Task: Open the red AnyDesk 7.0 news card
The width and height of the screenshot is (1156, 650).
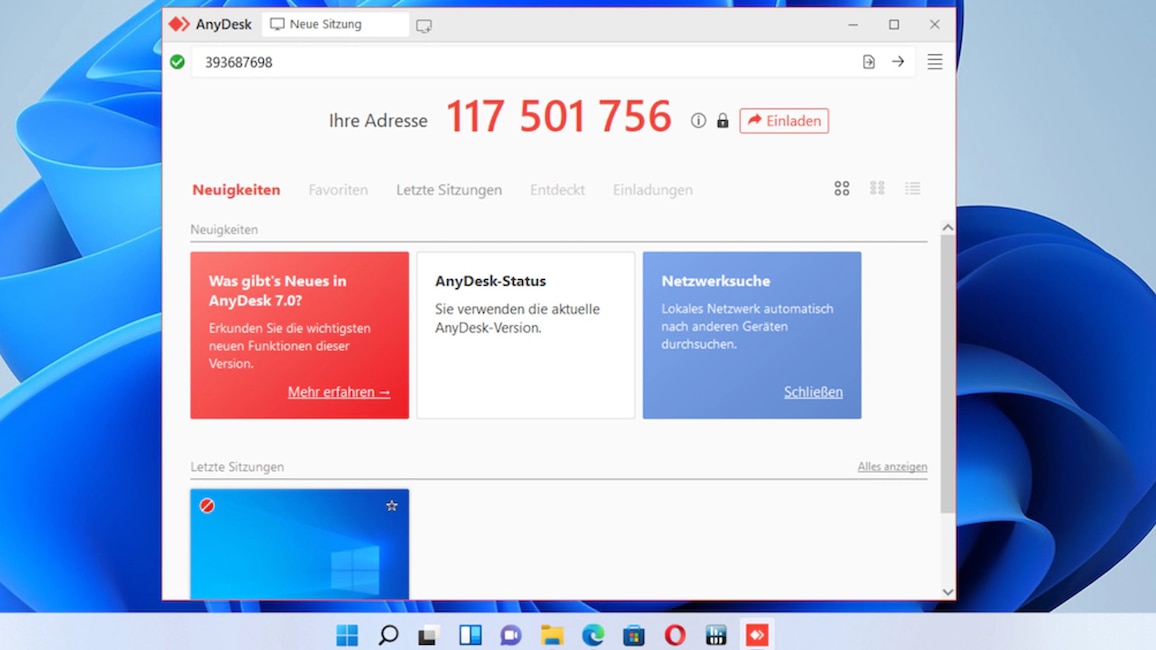Action: coord(299,335)
